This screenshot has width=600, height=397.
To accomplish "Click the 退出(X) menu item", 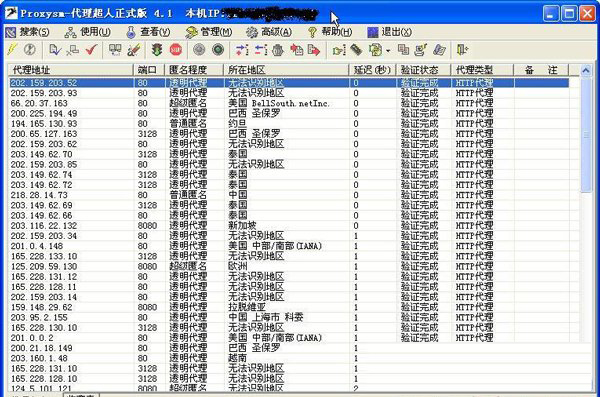I will 390,32.
